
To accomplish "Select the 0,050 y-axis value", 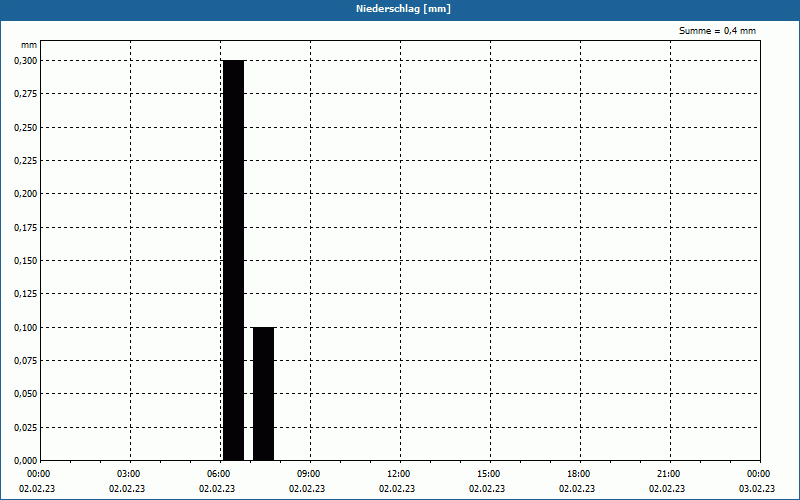I will pyautogui.click(x=25, y=394).
